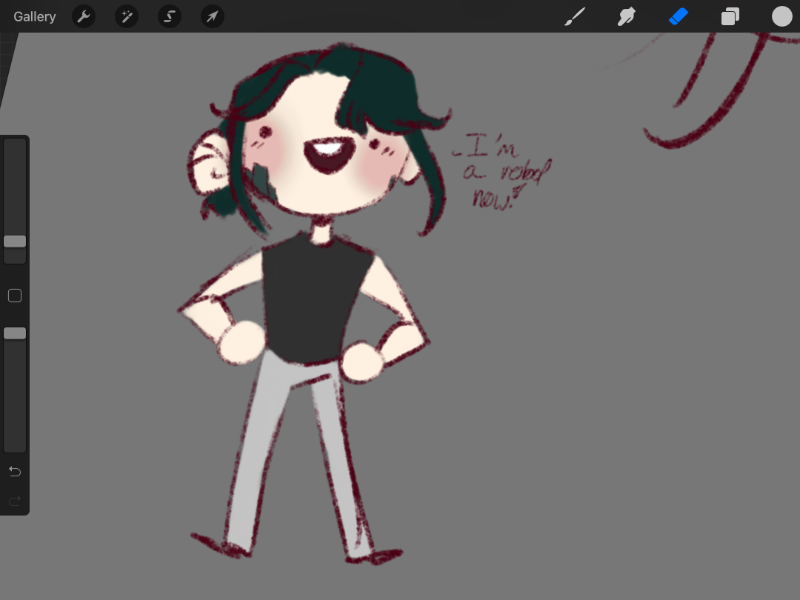This screenshot has width=800, height=600.
Task: Tap the character's open smiling mouth
Action: (327, 156)
